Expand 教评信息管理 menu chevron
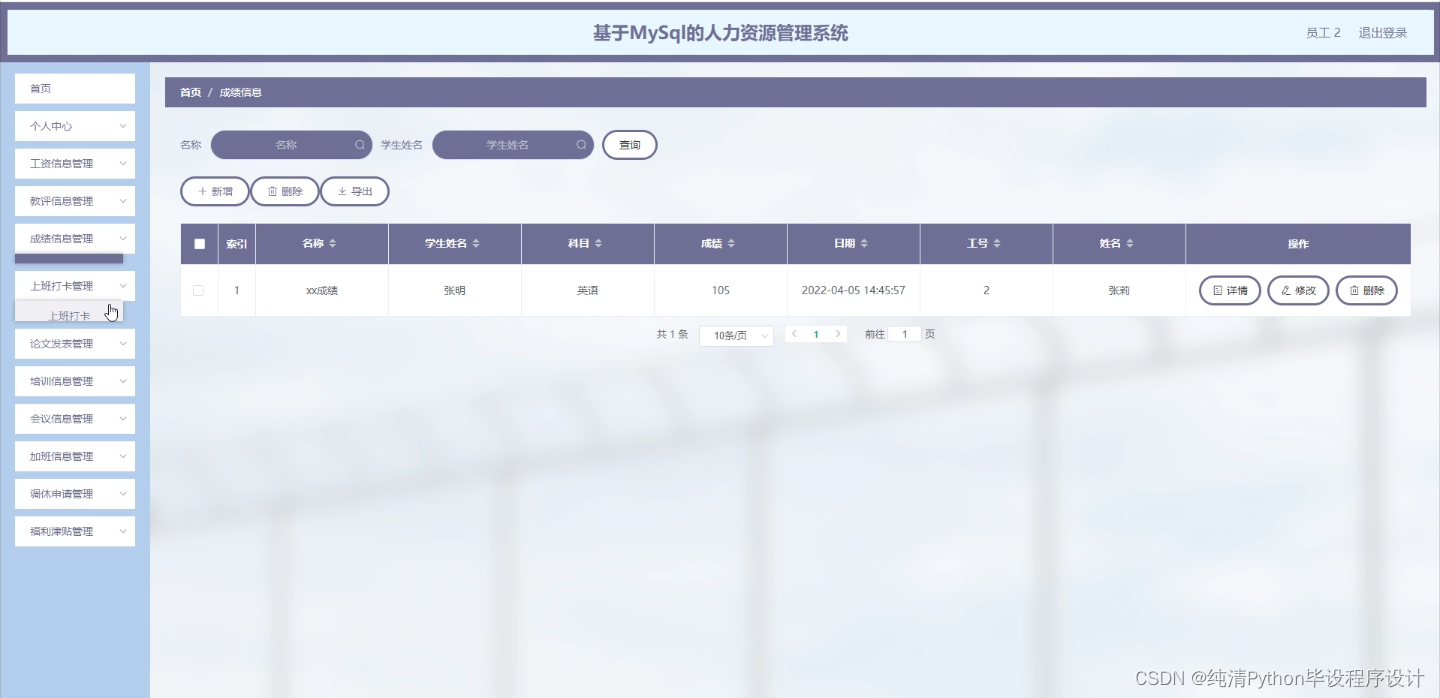The width and height of the screenshot is (1440, 698). coord(123,201)
